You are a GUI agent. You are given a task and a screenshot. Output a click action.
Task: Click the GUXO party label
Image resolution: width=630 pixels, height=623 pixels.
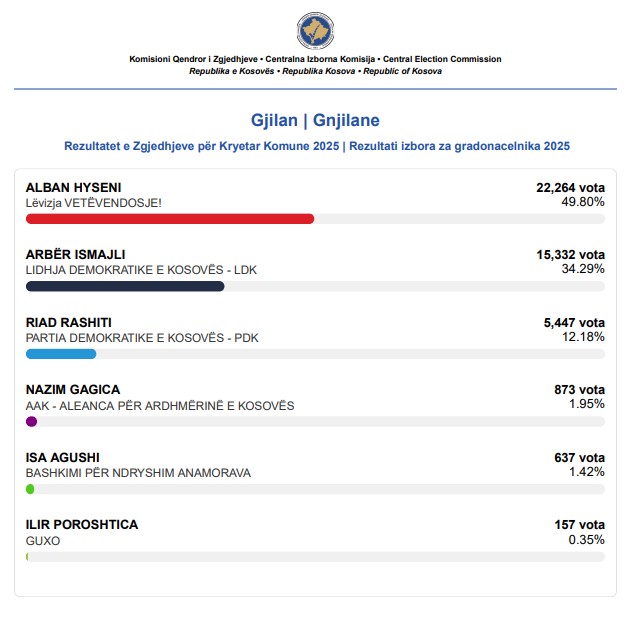point(43,540)
